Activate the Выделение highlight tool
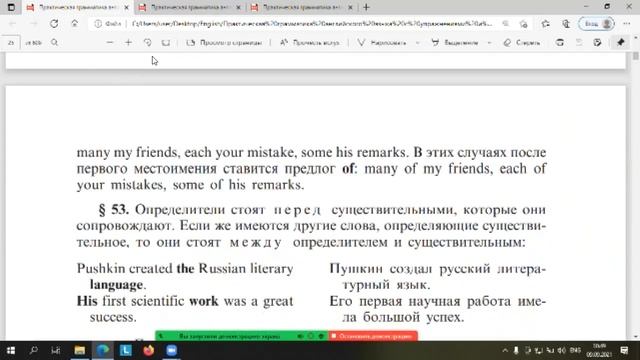This screenshot has height=360, width=640. click(455, 42)
